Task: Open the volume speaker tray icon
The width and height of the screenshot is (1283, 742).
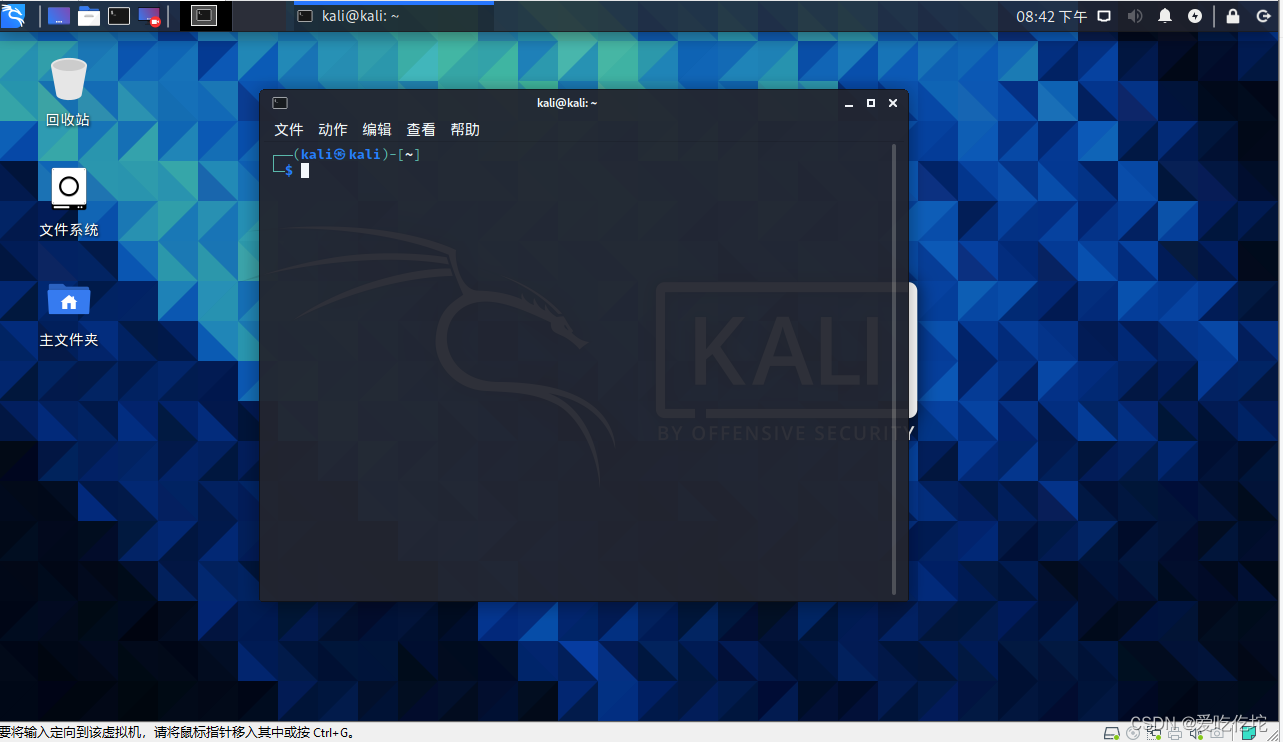Action: [1135, 16]
